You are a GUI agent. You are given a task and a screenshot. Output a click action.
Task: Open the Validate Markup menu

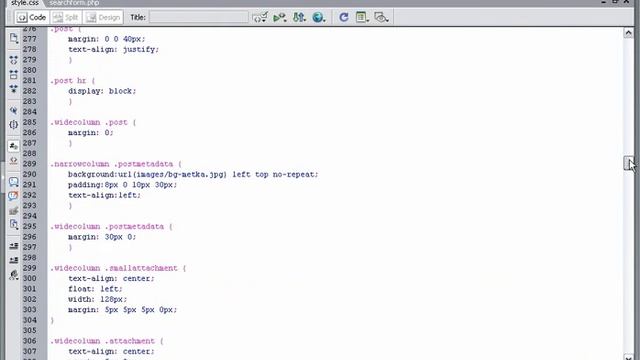(x=260, y=18)
